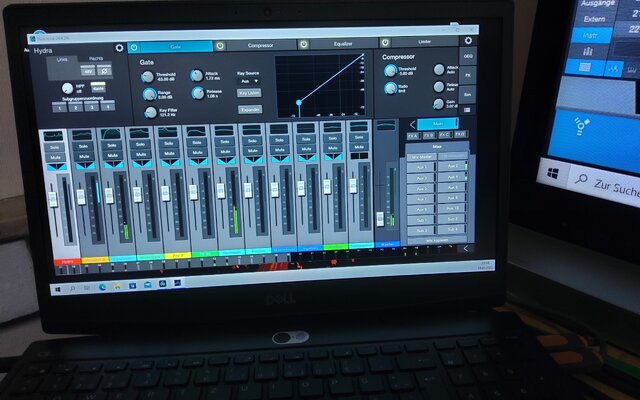Image resolution: width=640 pixels, height=400 pixels.
Task: Open the mixer settings gear at top right
Action: coord(468,40)
